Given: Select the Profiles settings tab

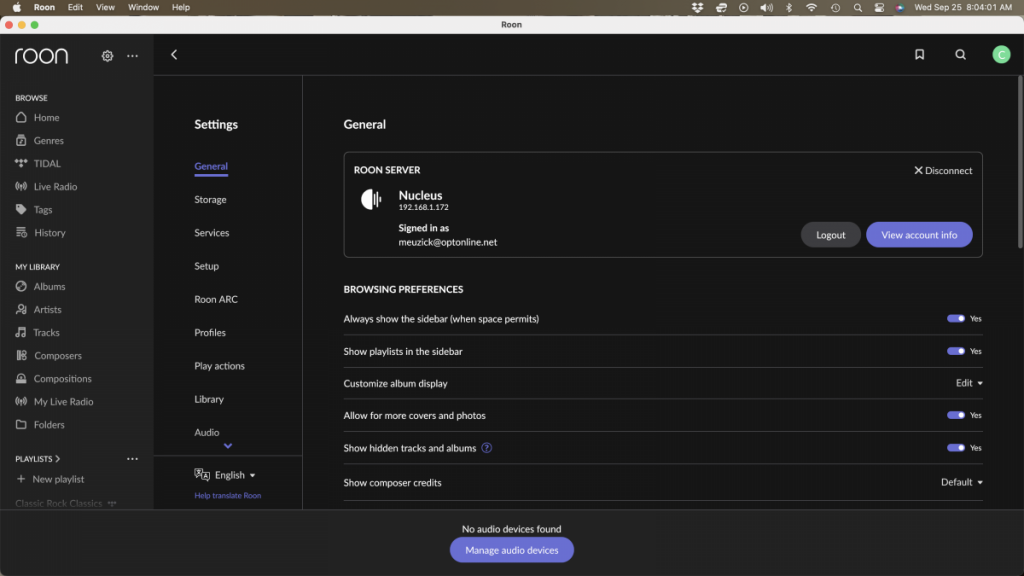Looking at the screenshot, I should (210, 333).
